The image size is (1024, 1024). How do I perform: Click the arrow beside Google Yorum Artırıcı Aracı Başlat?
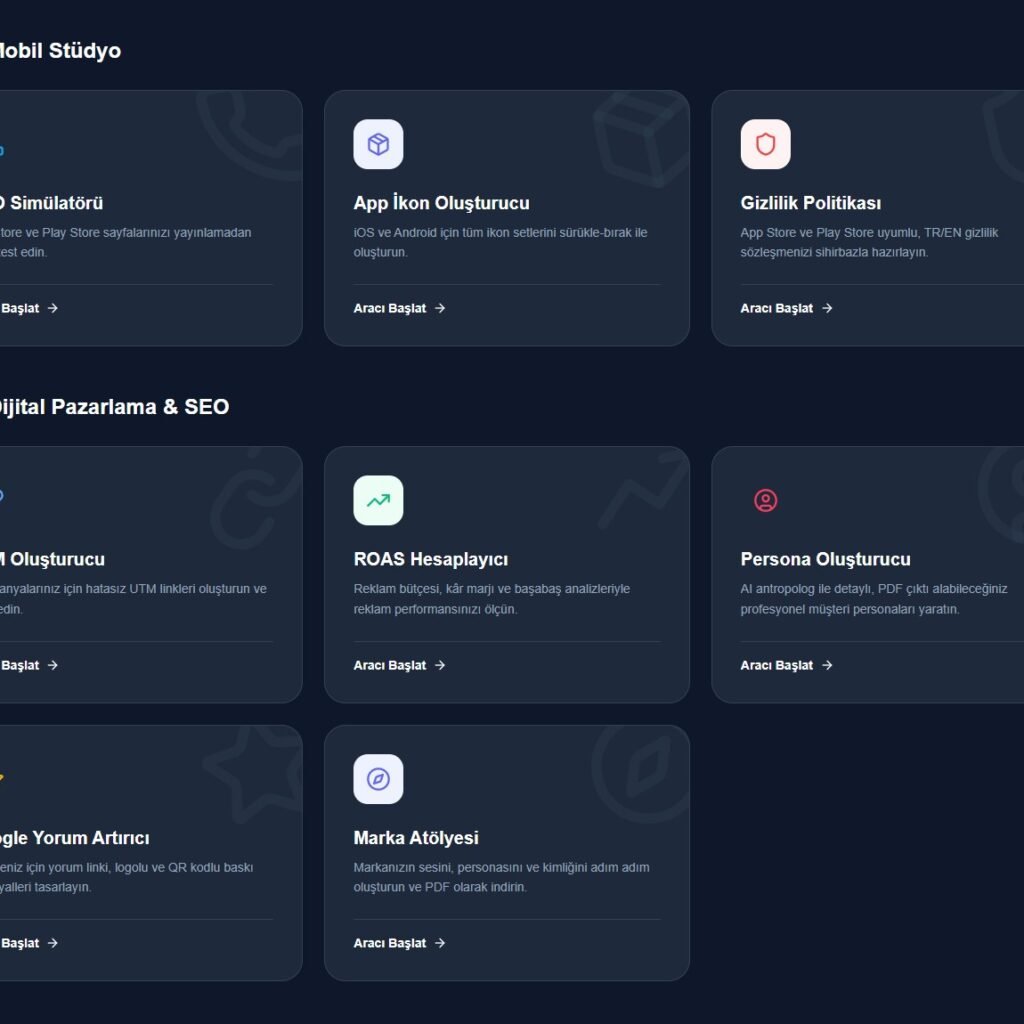(52, 943)
